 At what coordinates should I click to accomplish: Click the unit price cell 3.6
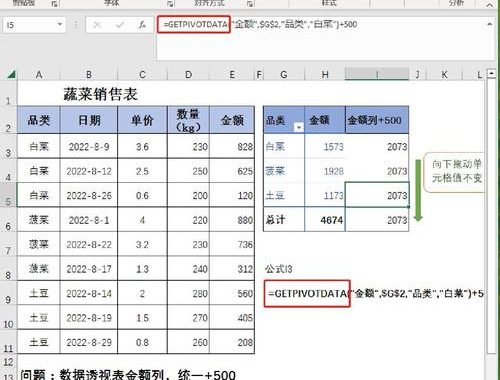142,147
